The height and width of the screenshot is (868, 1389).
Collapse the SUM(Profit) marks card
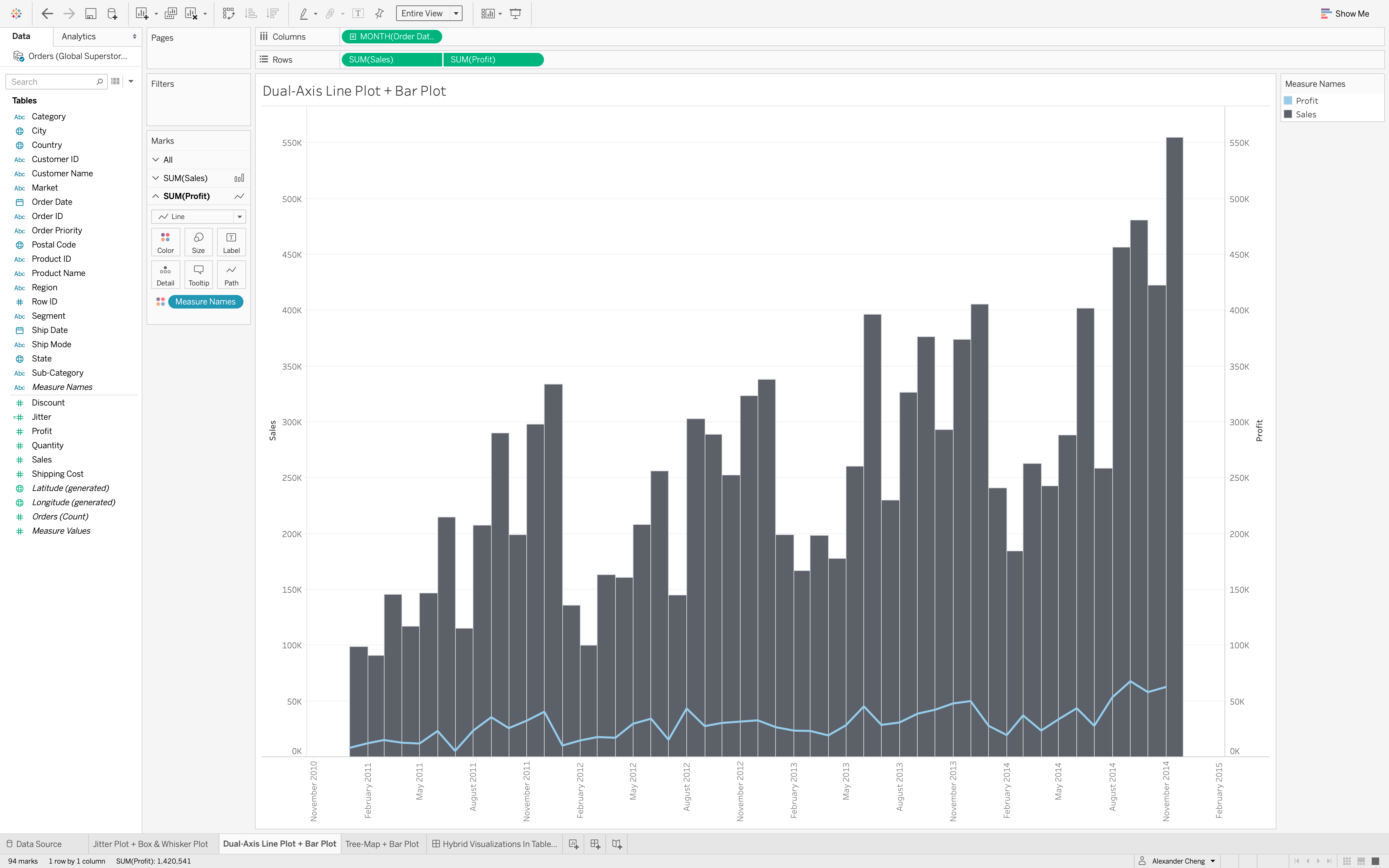156,196
